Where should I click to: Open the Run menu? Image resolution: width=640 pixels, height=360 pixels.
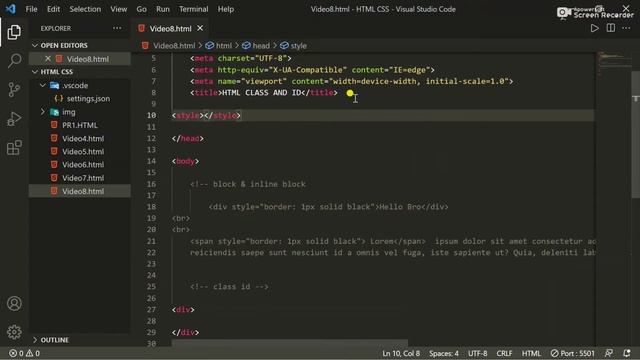(x=163, y=9)
